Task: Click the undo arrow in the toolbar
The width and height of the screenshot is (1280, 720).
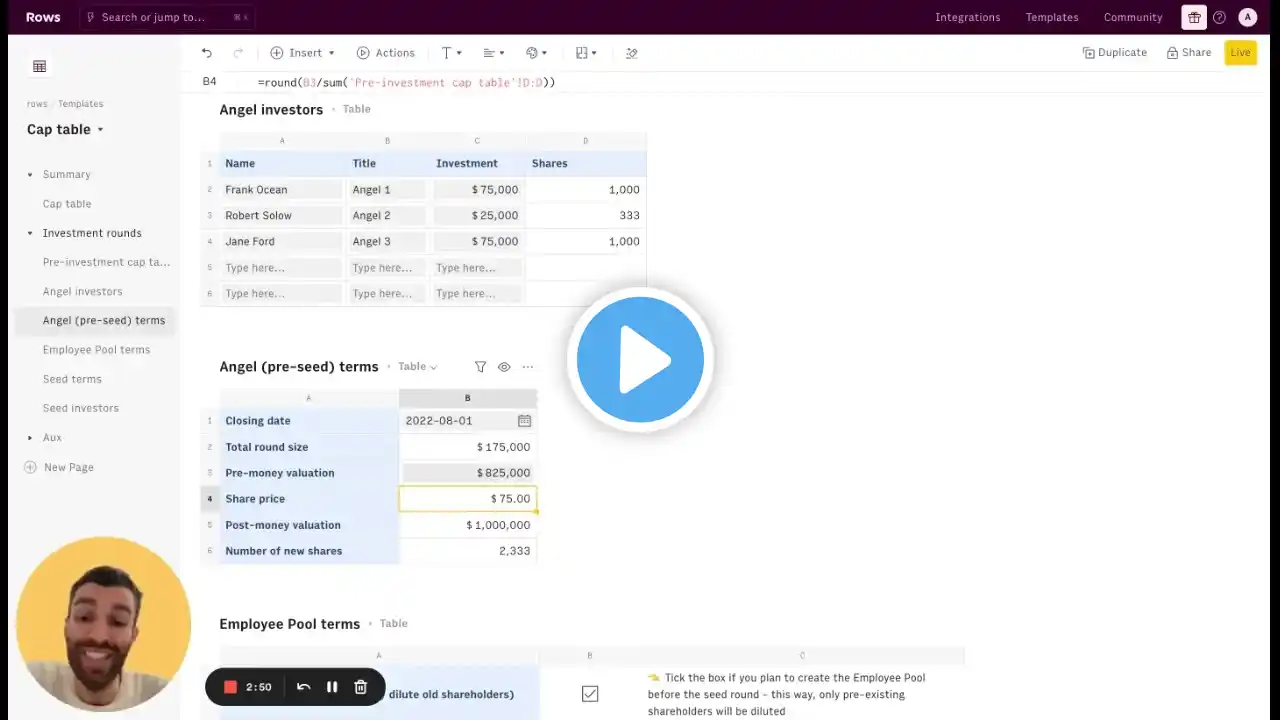Action: pos(207,53)
